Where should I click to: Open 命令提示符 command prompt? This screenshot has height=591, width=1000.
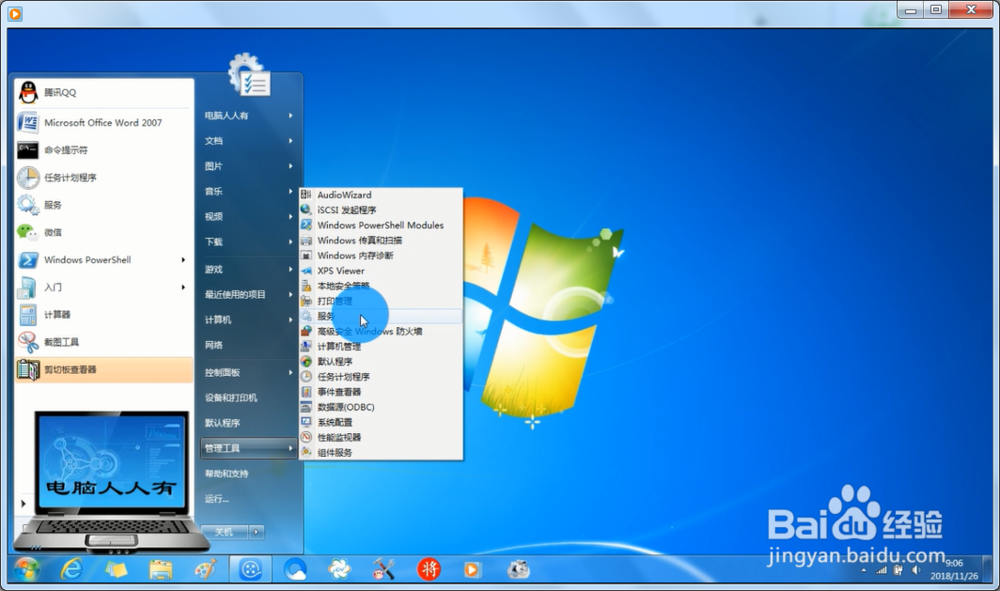click(x=104, y=150)
